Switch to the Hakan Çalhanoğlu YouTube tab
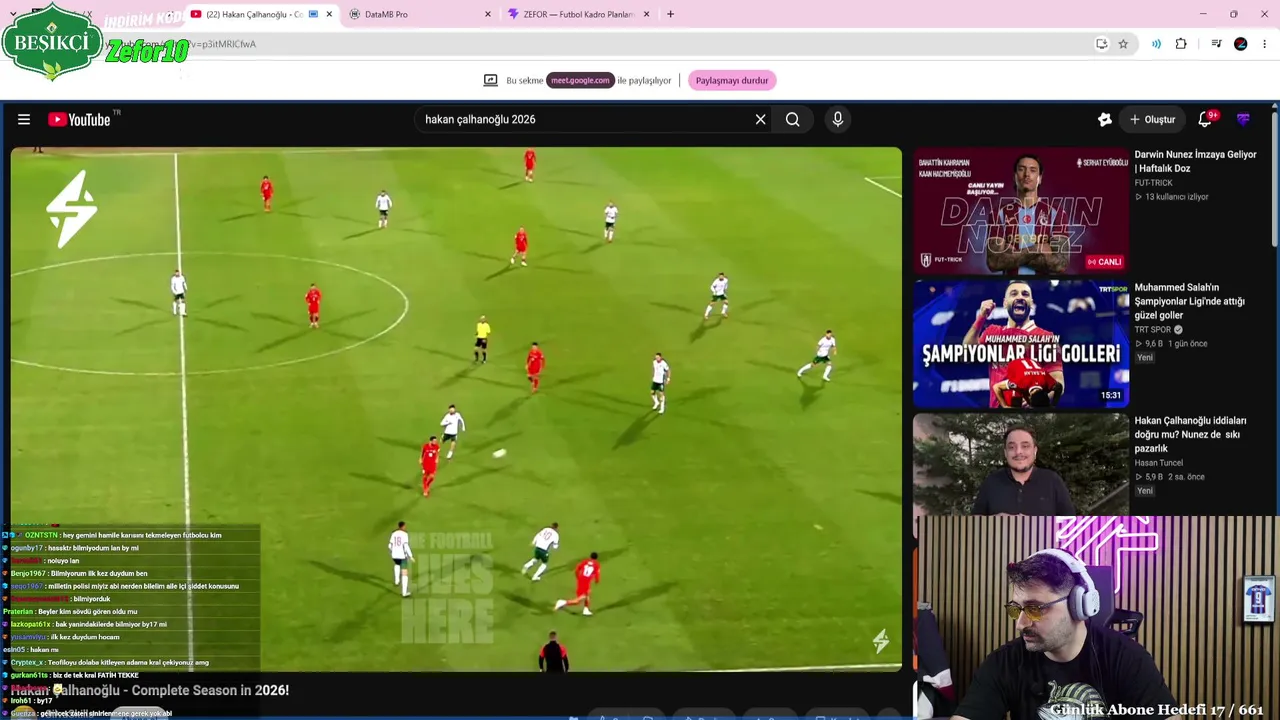Screen dimensions: 1280x720 pyautogui.click(x=254, y=14)
